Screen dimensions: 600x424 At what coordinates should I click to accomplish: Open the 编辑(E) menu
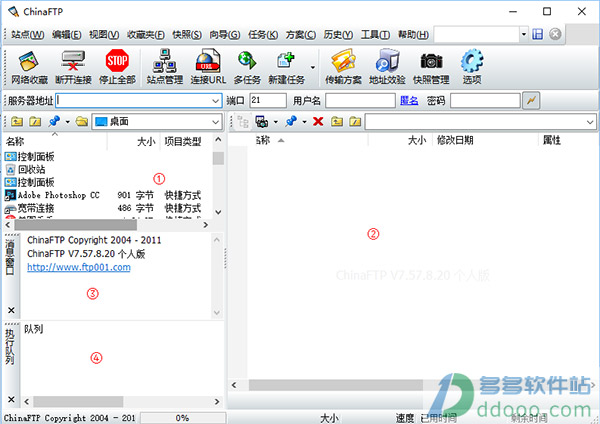(x=67, y=34)
